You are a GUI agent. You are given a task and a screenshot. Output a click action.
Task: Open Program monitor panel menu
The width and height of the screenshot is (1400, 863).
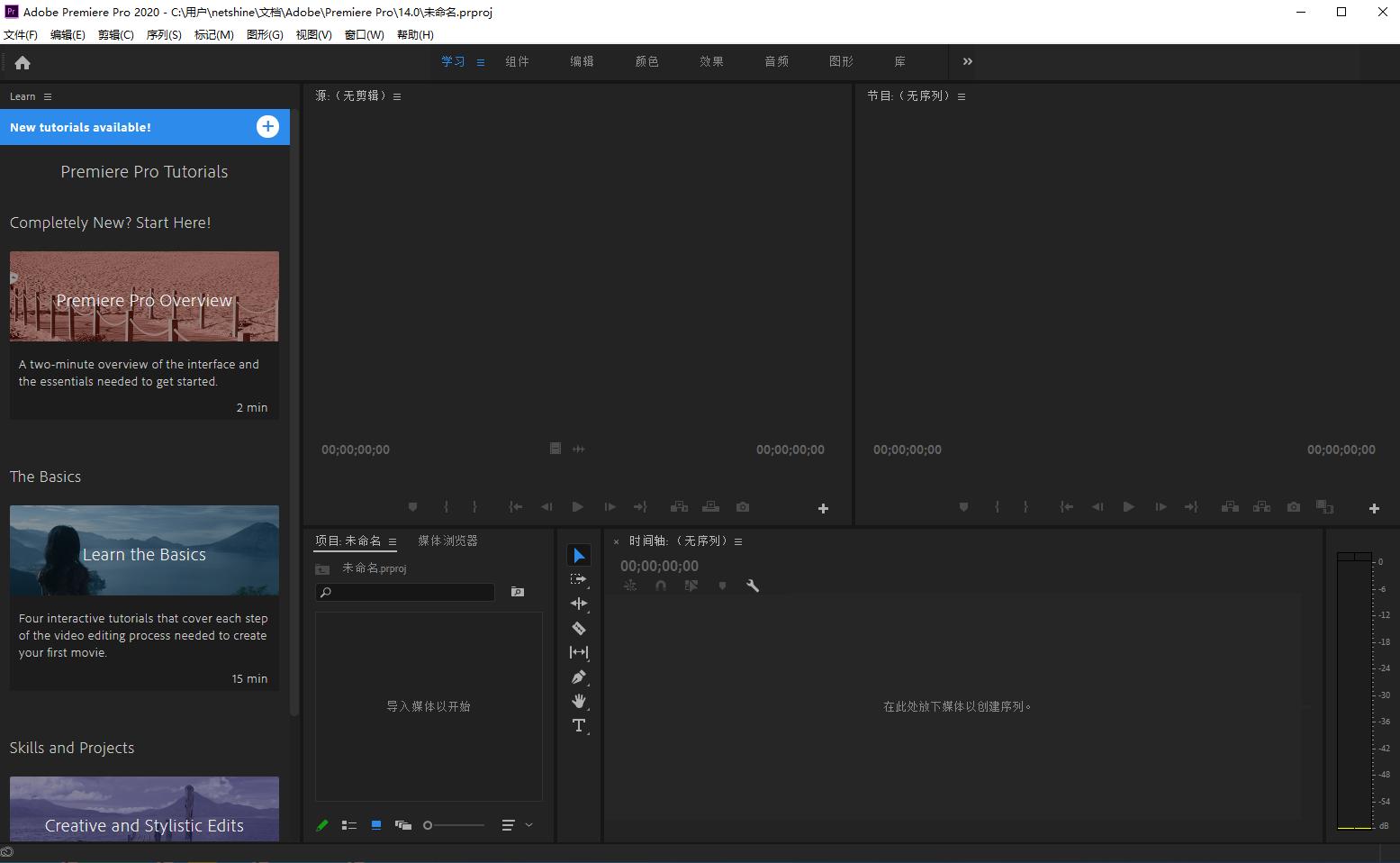(x=962, y=96)
